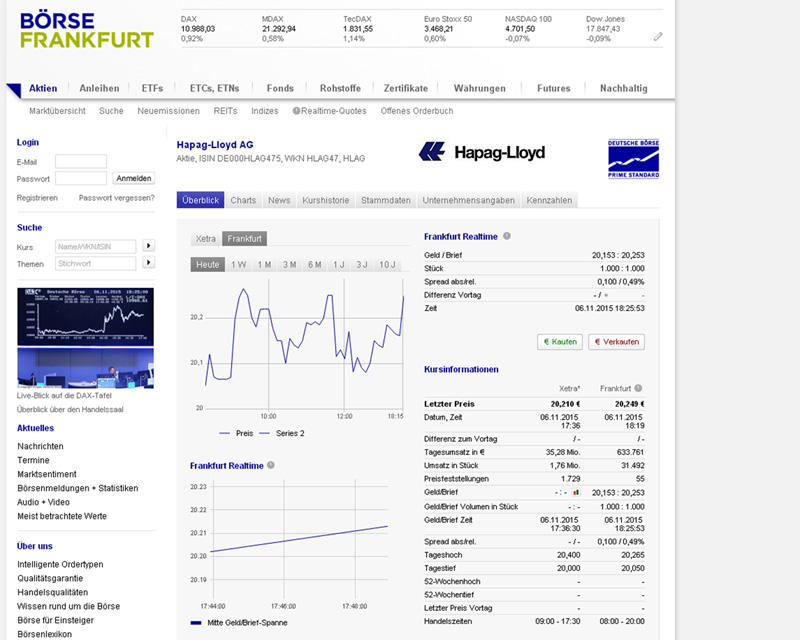This screenshot has width=800, height=640.
Task: Switch to the Unternehmensangaben tab
Action: click(x=468, y=200)
